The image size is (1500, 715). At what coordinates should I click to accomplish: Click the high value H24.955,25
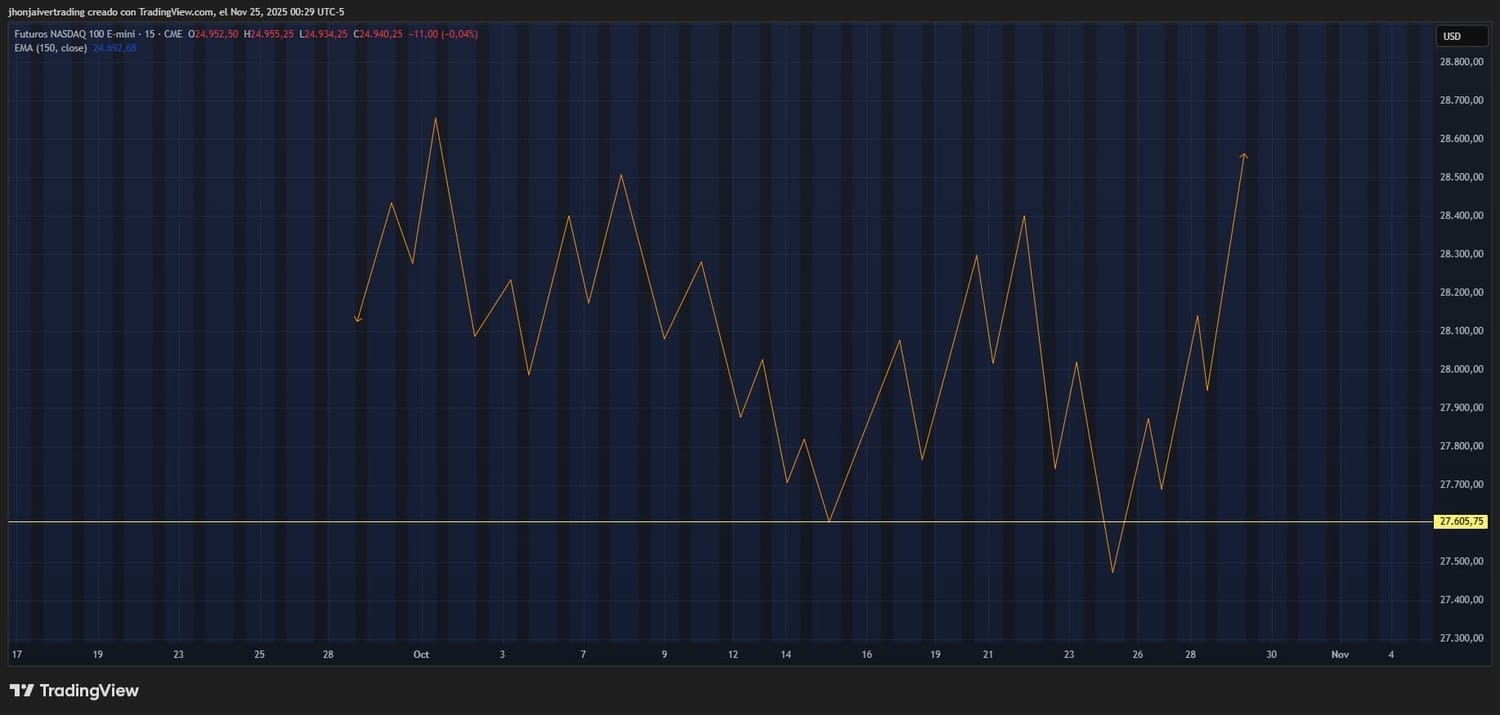268,34
